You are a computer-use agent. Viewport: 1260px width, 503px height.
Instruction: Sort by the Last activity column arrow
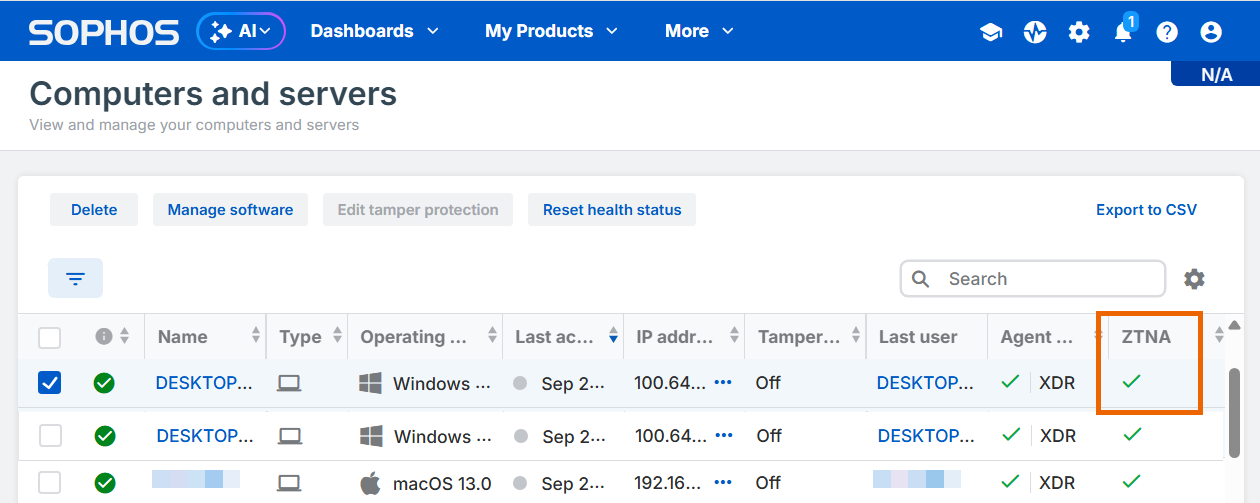tap(612, 337)
